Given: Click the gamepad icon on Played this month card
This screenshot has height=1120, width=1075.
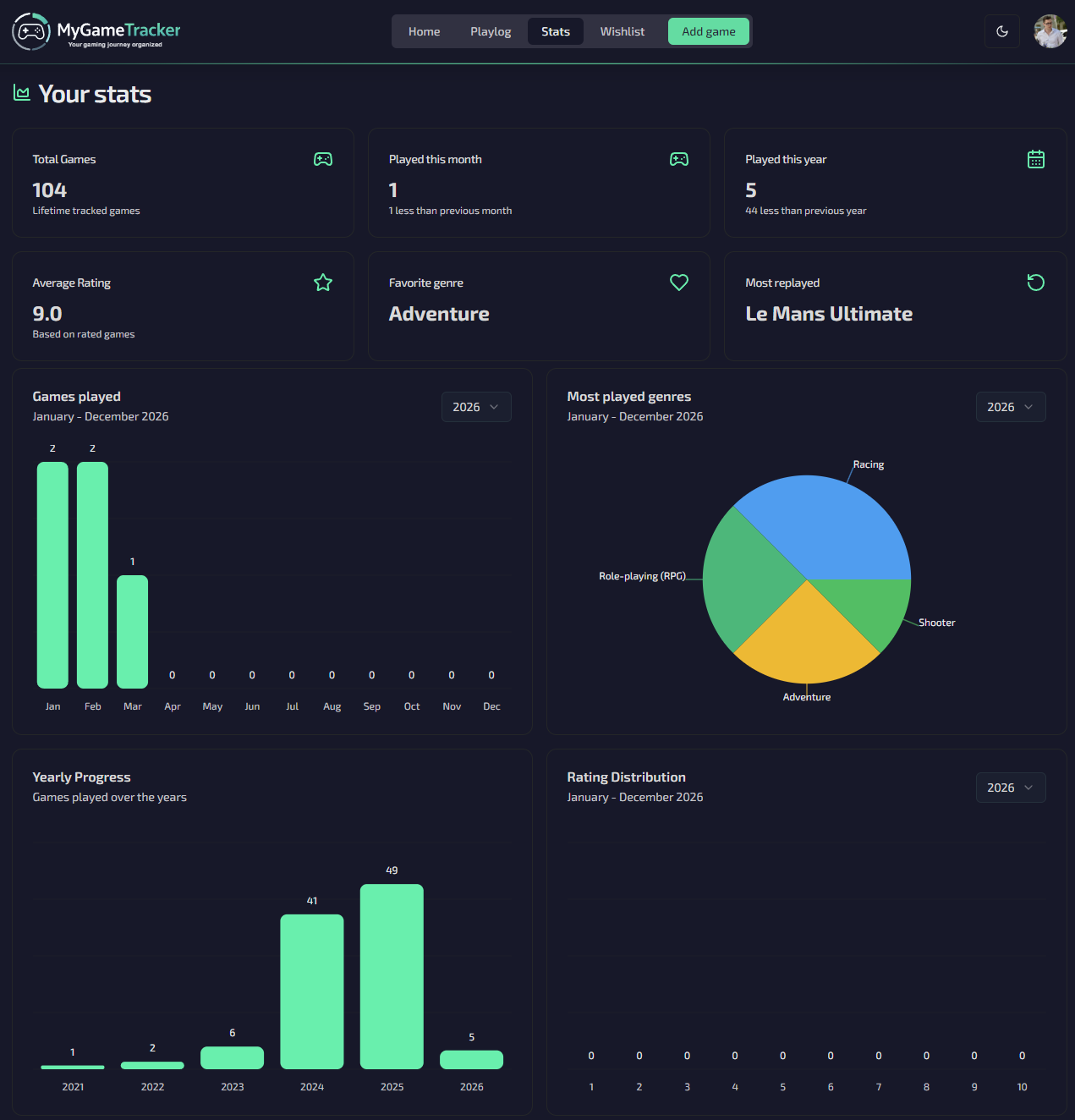Looking at the screenshot, I should (679, 159).
